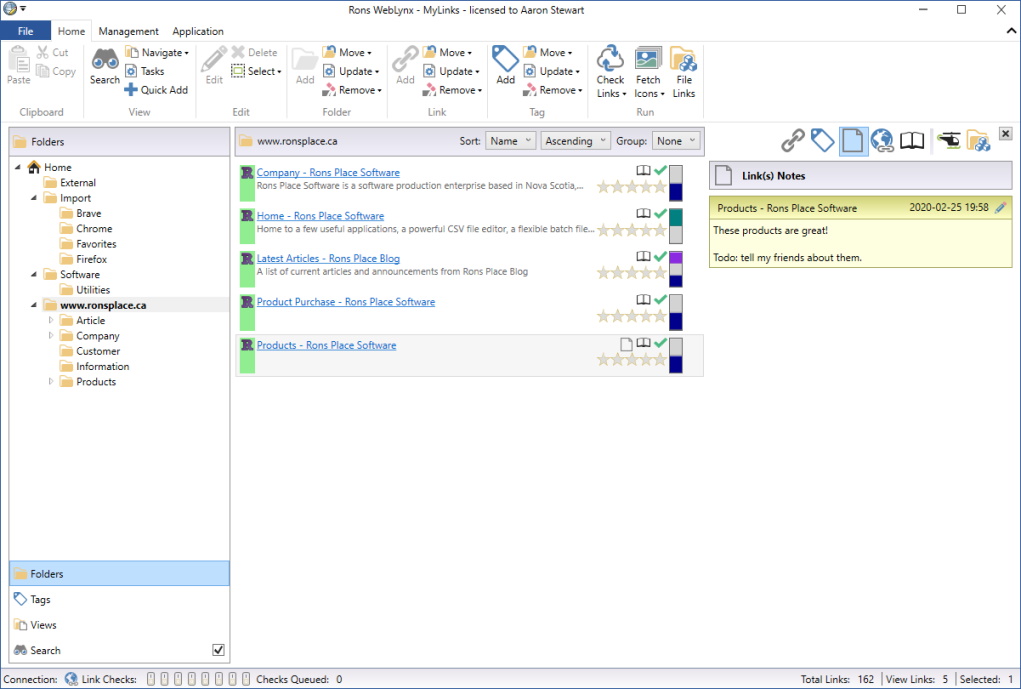This screenshot has width=1021, height=689.
Task: Click the application globe icon in title bar
Action: click(10, 9)
